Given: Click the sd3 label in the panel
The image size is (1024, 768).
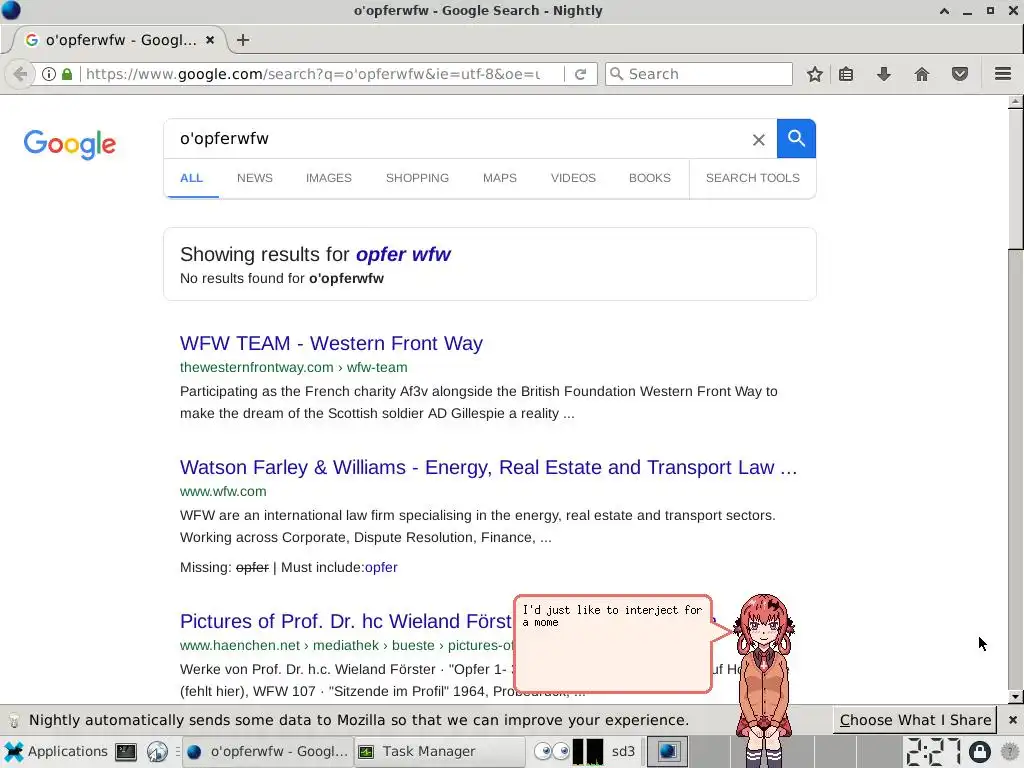Looking at the screenshot, I should [623, 752].
